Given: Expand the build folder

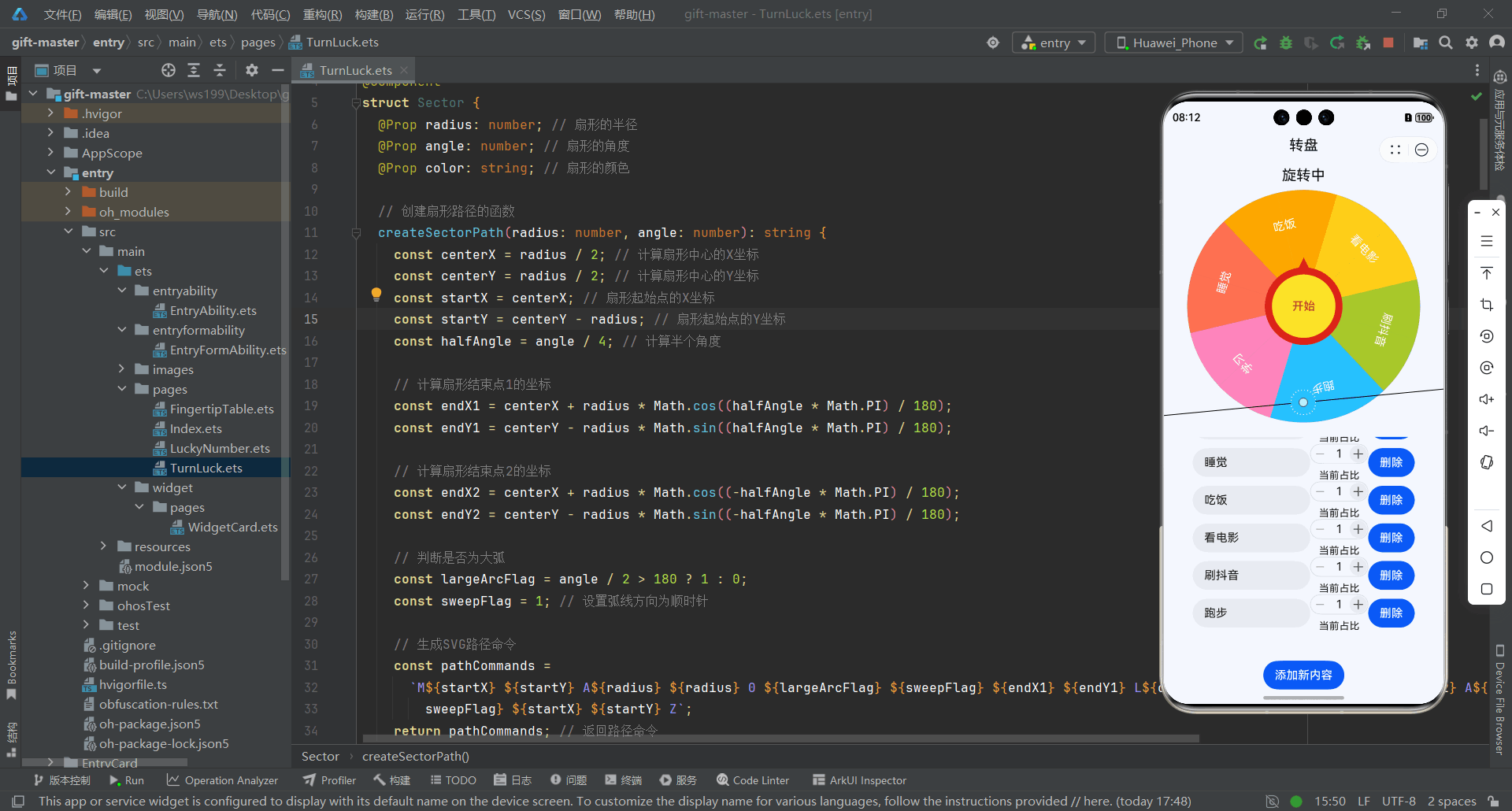Looking at the screenshot, I should pos(68,192).
